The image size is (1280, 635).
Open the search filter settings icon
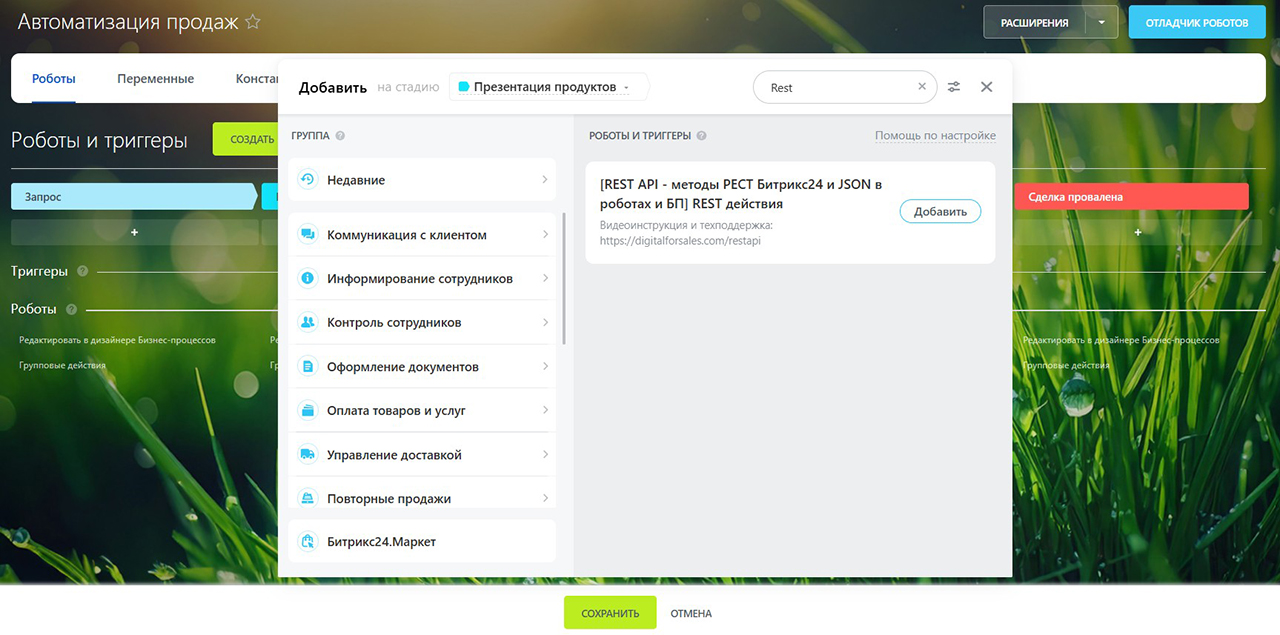click(x=954, y=87)
